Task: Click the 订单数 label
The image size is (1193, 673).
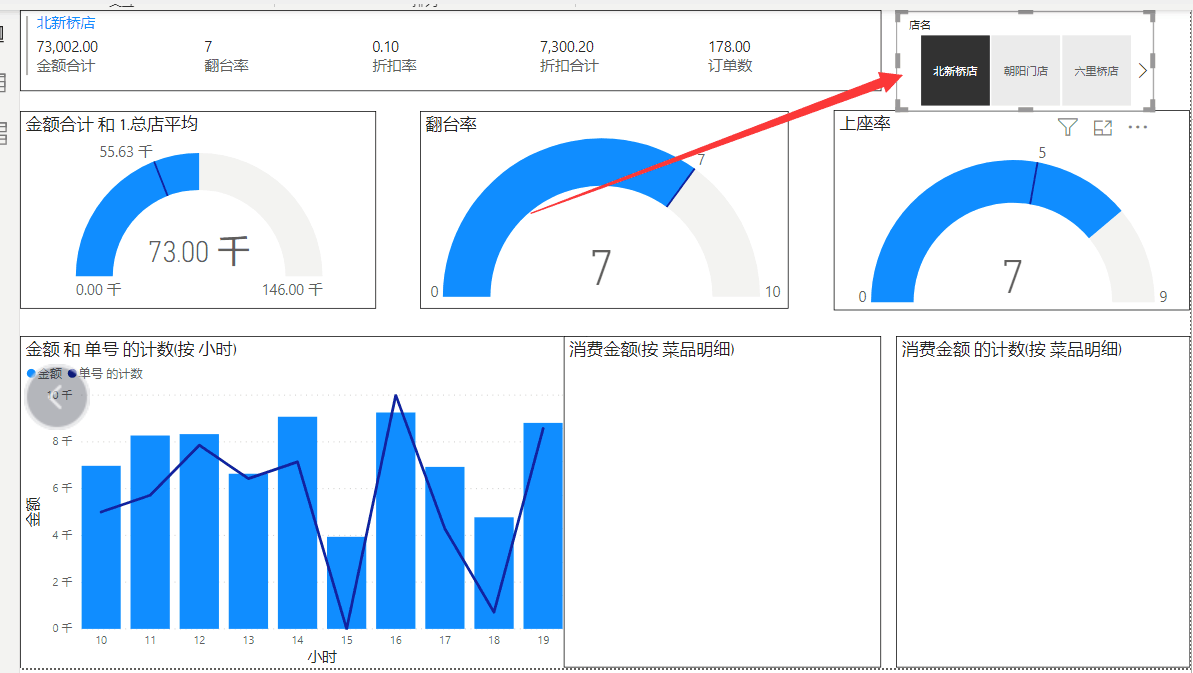Action: pos(730,65)
